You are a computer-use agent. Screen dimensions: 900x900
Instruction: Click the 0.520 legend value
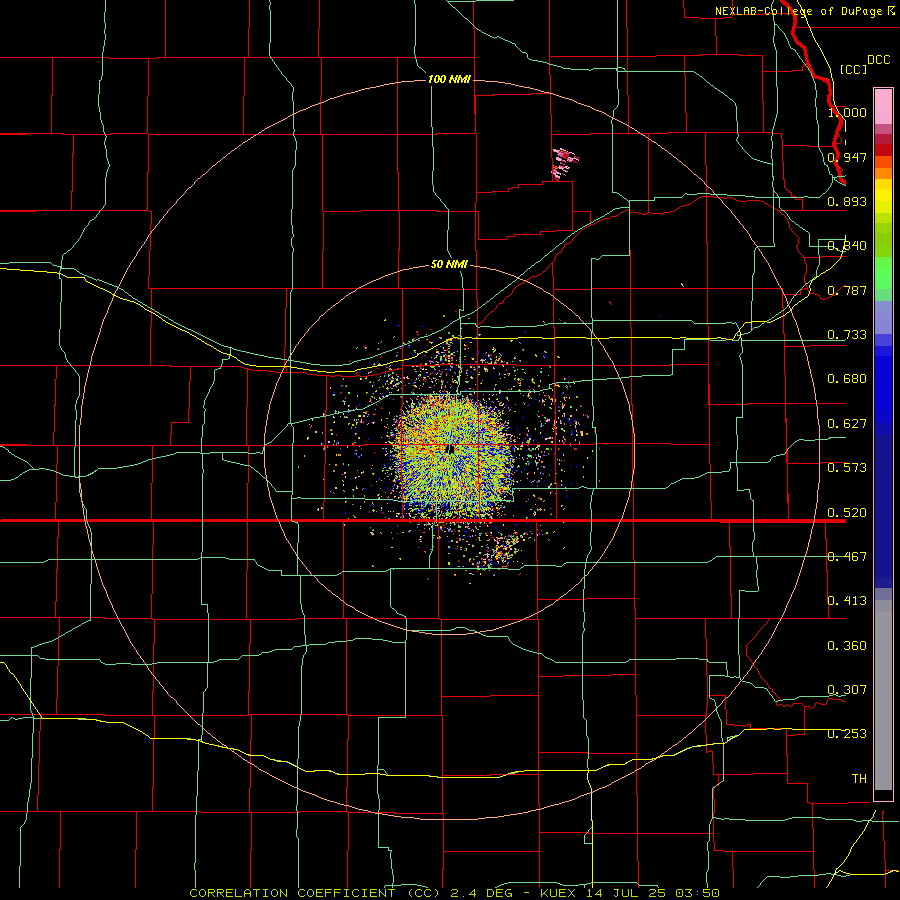tap(847, 513)
